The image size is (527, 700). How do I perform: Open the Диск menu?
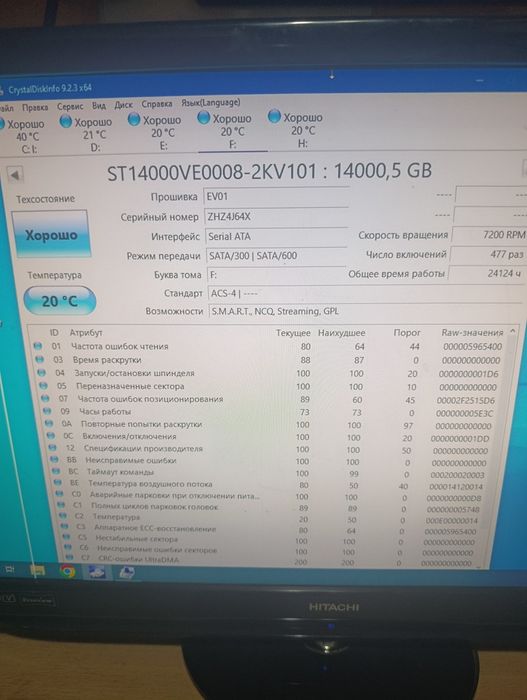point(123,105)
